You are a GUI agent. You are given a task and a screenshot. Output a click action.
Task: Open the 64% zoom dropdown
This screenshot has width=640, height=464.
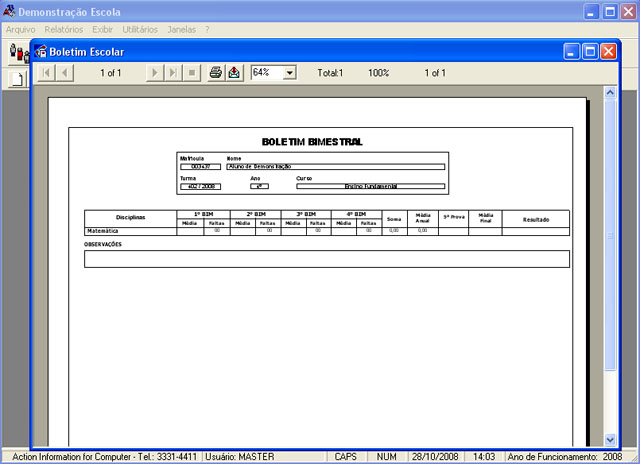point(290,73)
